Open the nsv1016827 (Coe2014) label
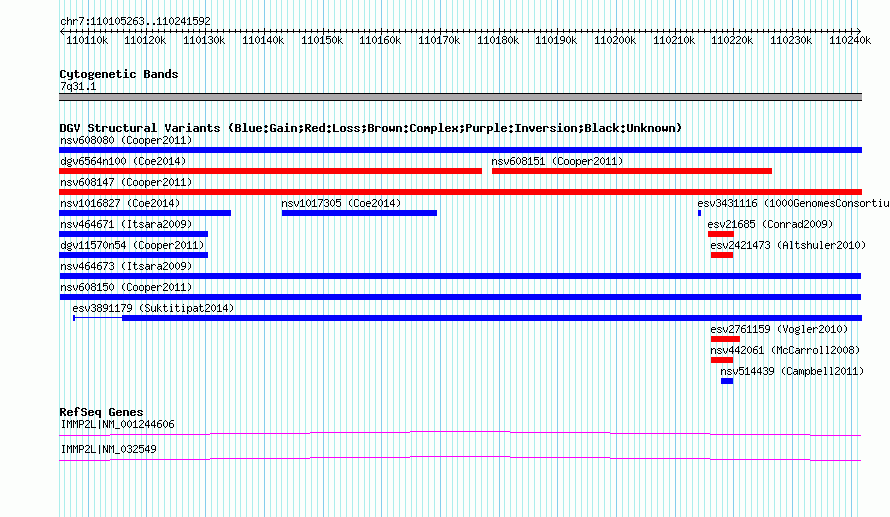The width and height of the screenshot is (890, 517). click(120, 203)
